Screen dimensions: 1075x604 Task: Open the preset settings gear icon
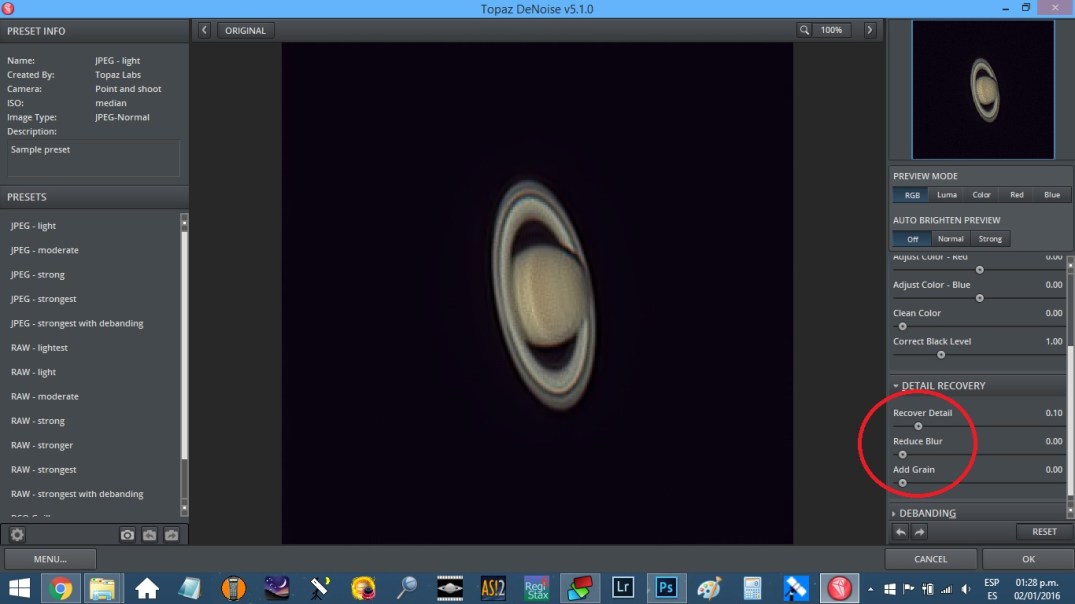point(17,535)
